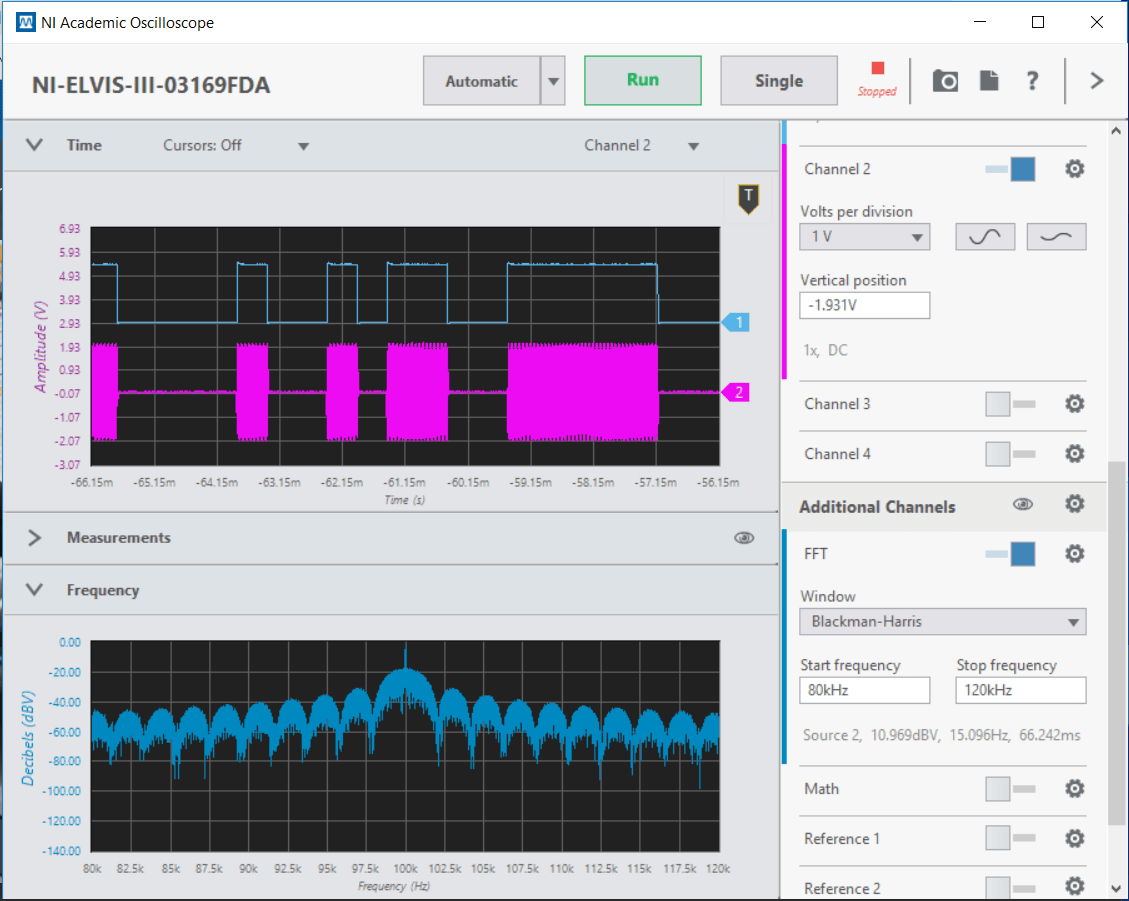The height and width of the screenshot is (901, 1129).
Task: Take a screenshot with the camera icon
Action: (x=945, y=81)
